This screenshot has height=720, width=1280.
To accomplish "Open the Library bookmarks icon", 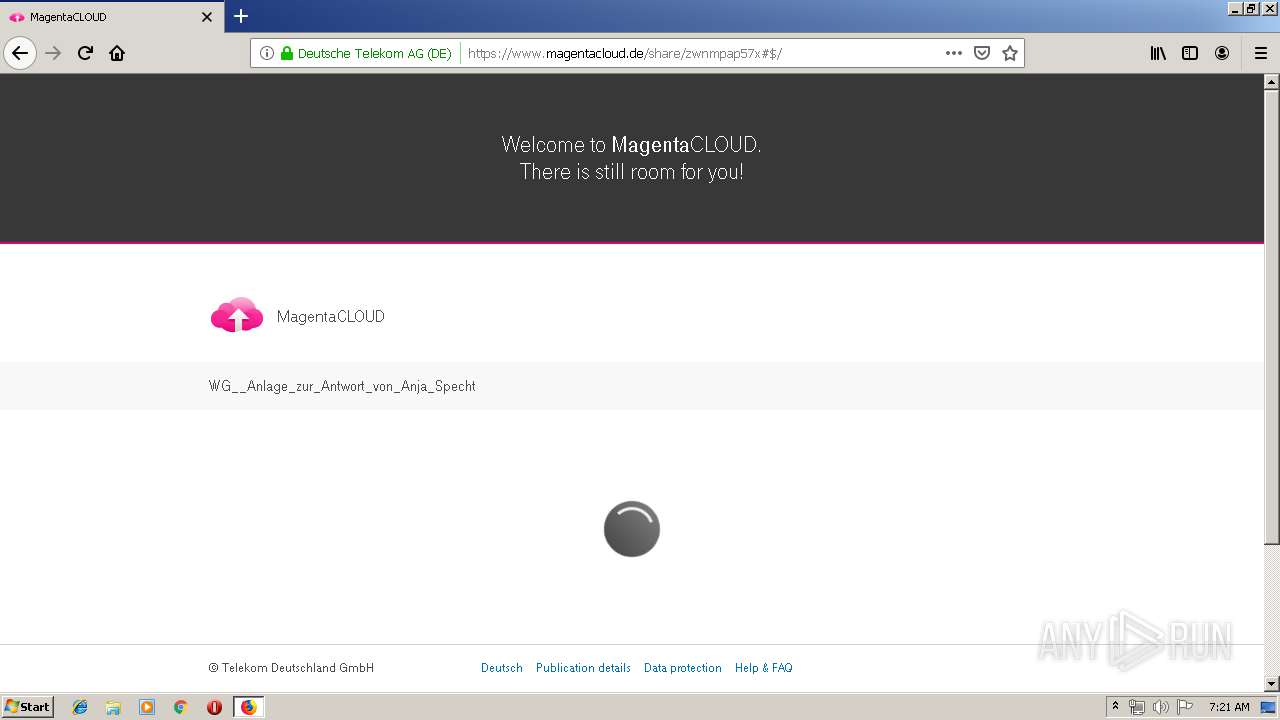I will pos(1158,53).
